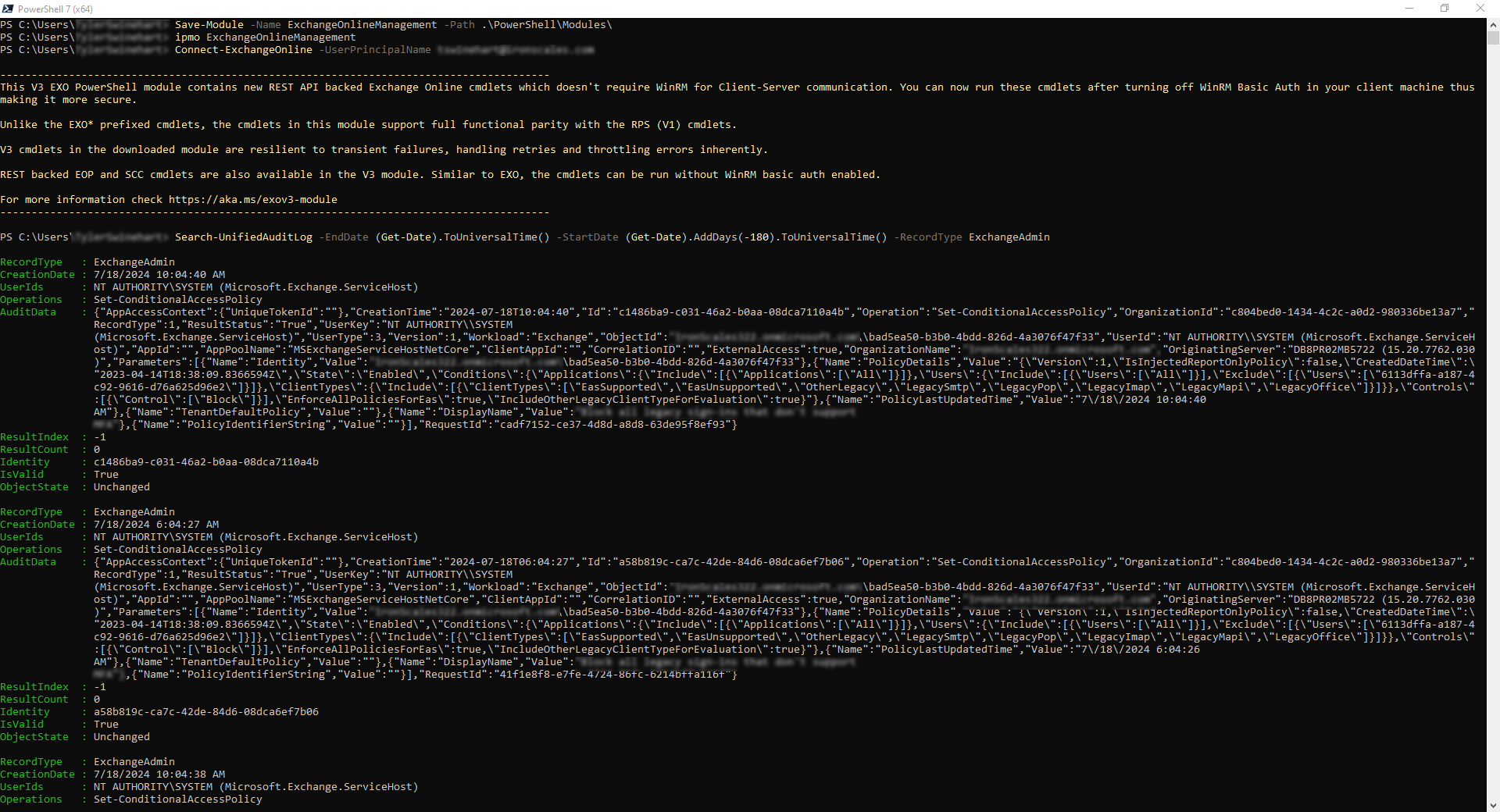The width and height of the screenshot is (1500, 812).
Task: Click the Save-Module command text
Action: (x=209, y=25)
